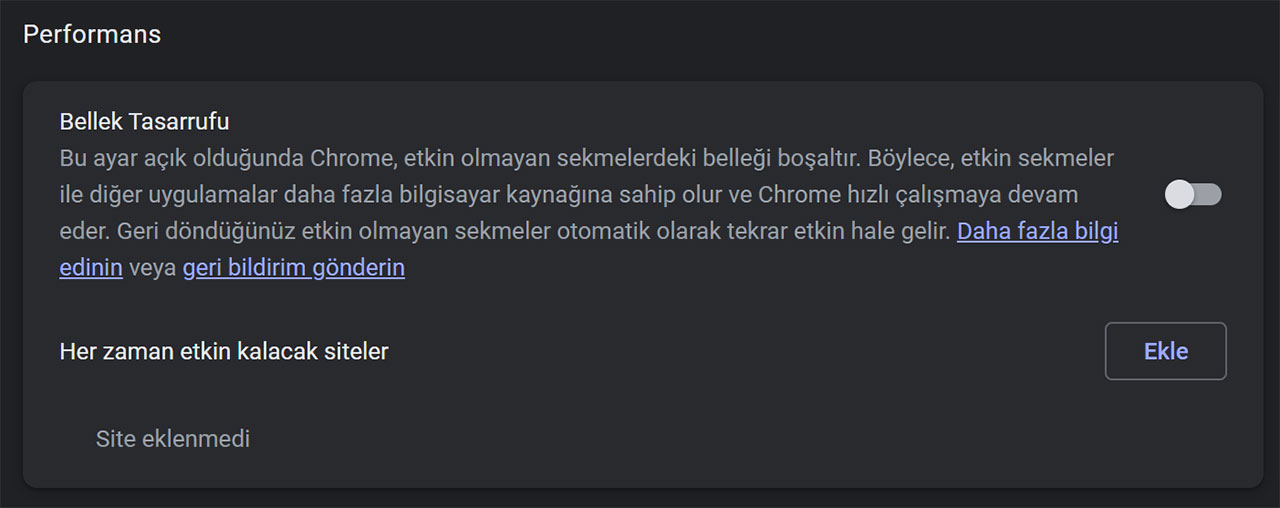Open the 'Daha fazla bilgi' link
Viewport: 1280px width, 508px height.
(x=1038, y=231)
